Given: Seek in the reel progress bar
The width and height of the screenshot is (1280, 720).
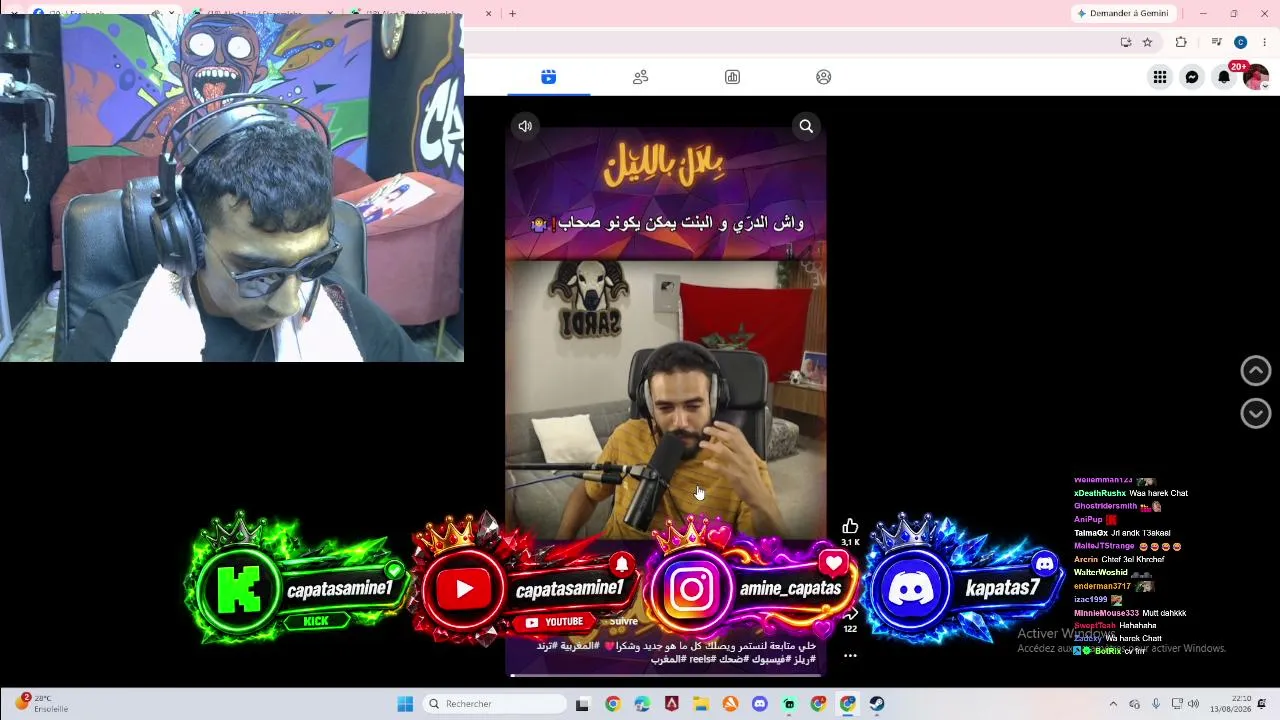Looking at the screenshot, I should [666, 675].
